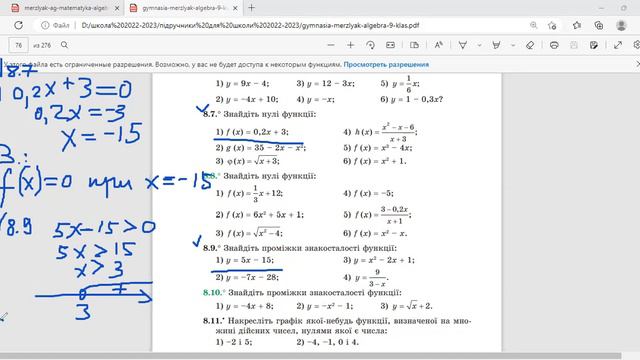Open the Draw pen options dropdown arrow
Viewport: 640px width, 360px height.
479,45
